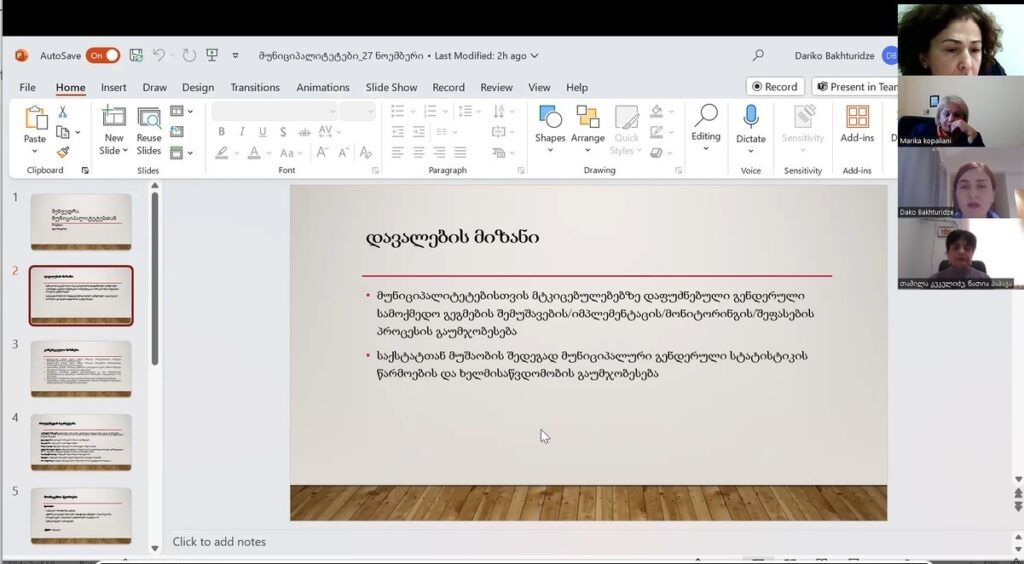The height and width of the screenshot is (564, 1024).
Task: Select the Format Painter brush icon
Action: pos(63,152)
